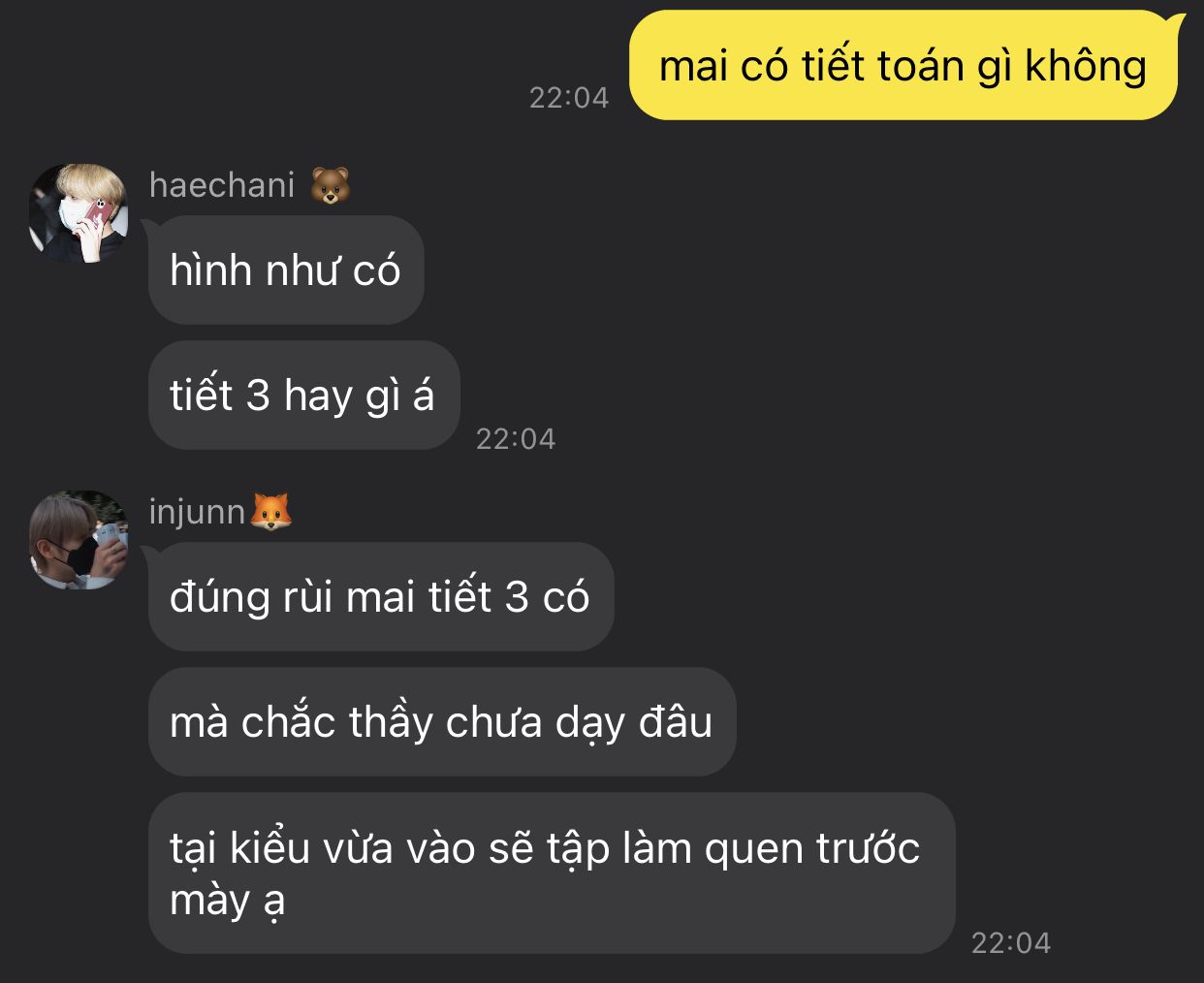Select the 'tại kiểu vừa vào sẽ tập' message
The height and width of the screenshot is (983, 1204).
pyautogui.click(x=552, y=872)
